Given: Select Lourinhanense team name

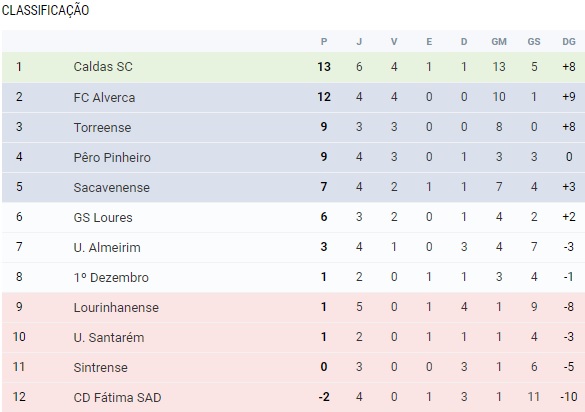Looking at the screenshot, I should [116, 308].
